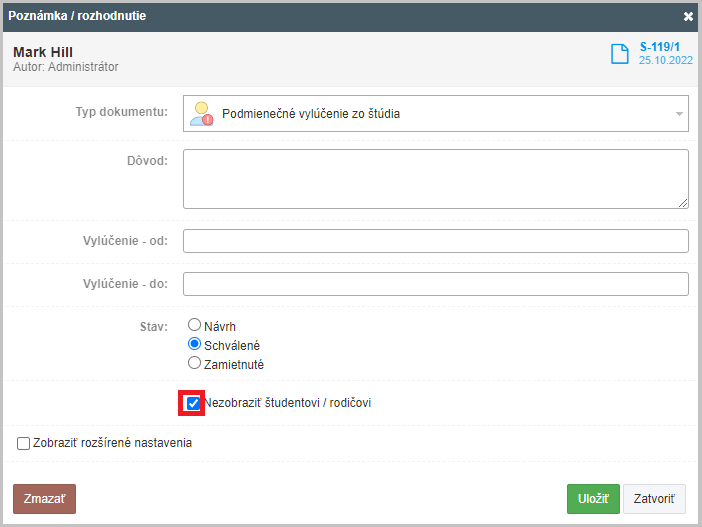
Task: Click the 25.10.2022 date link
Action: tap(666, 60)
